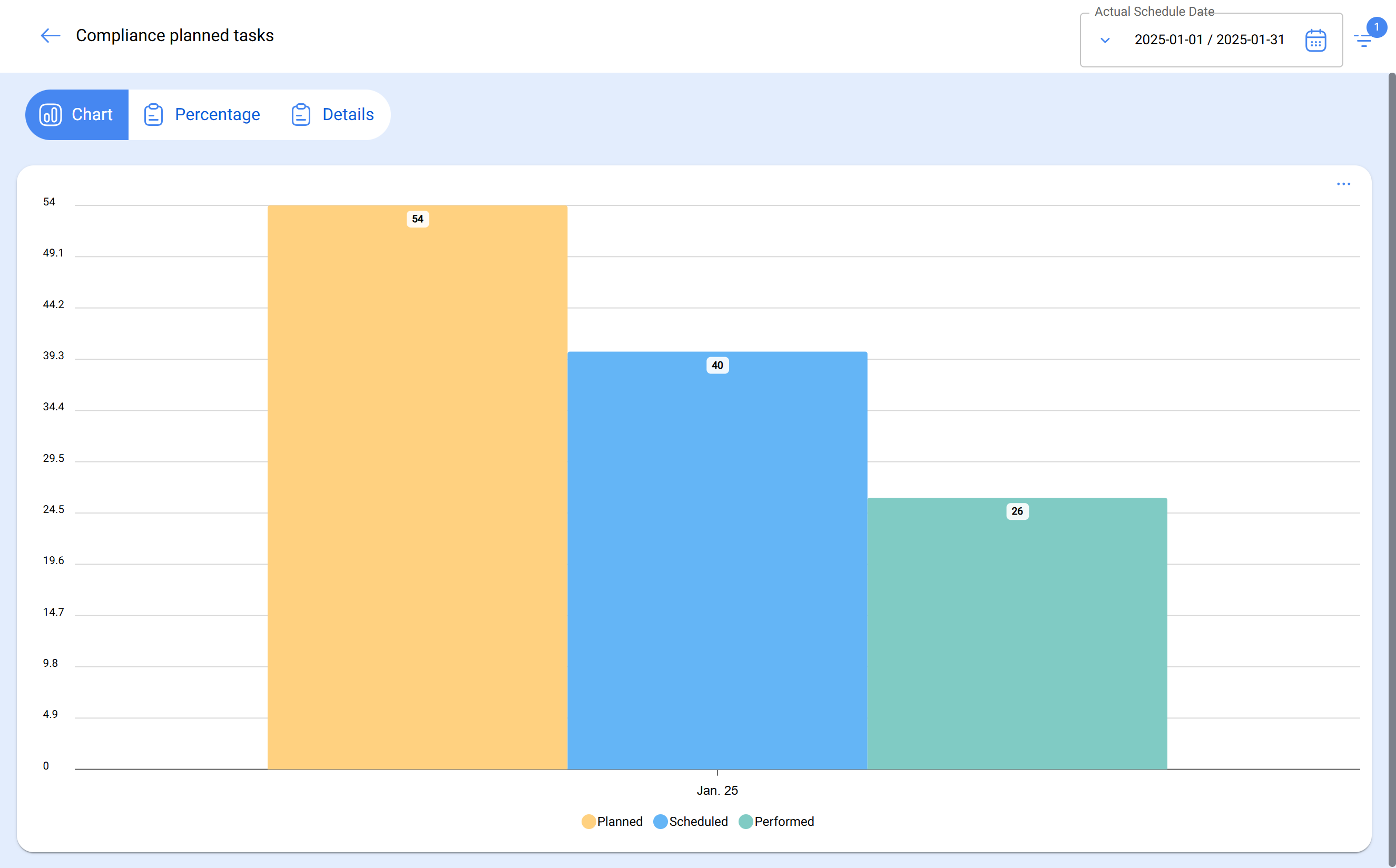This screenshot has width=1396, height=868.
Task: Click the bar chart icon in Chart tab
Action: click(51, 115)
